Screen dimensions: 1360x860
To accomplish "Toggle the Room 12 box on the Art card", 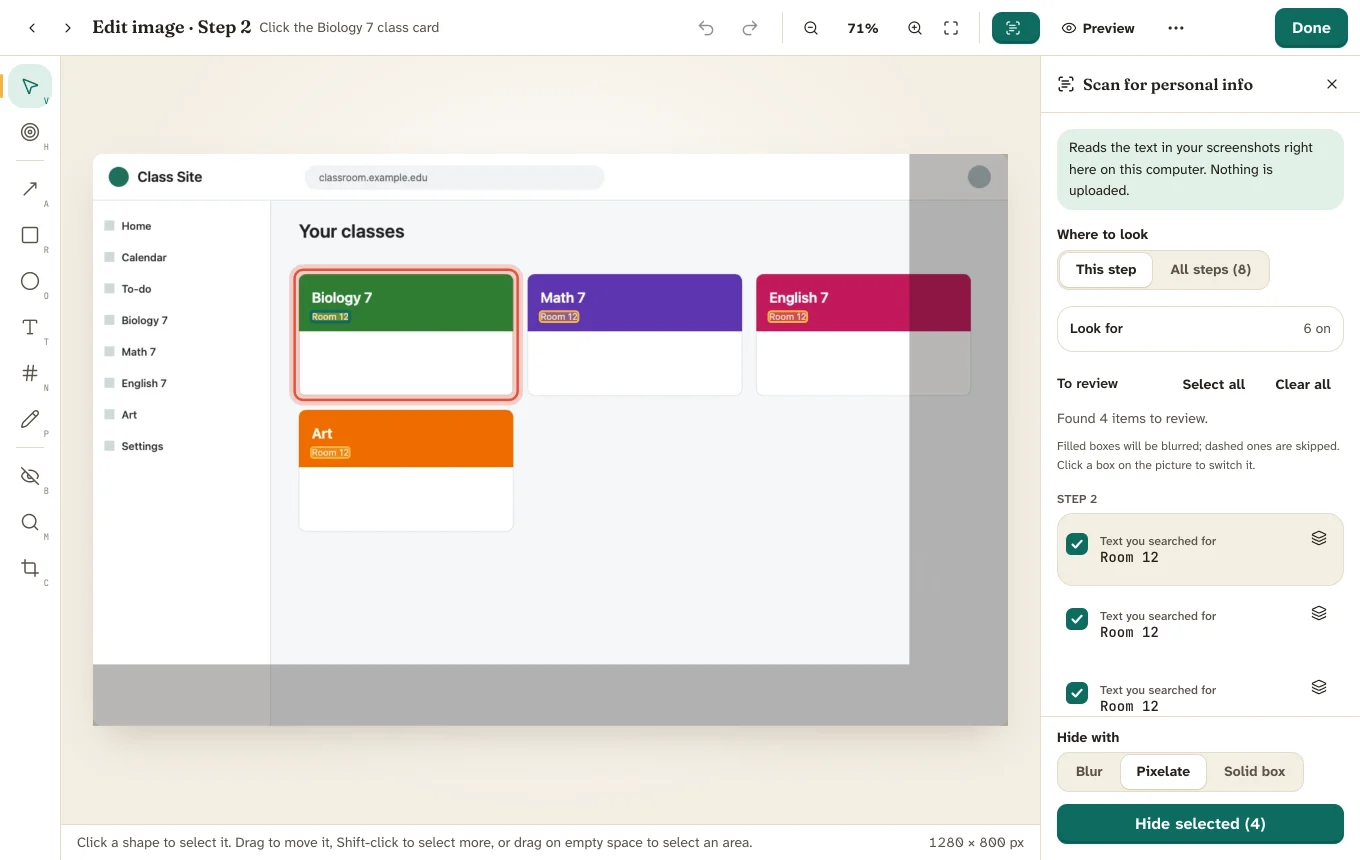I will [x=330, y=453].
